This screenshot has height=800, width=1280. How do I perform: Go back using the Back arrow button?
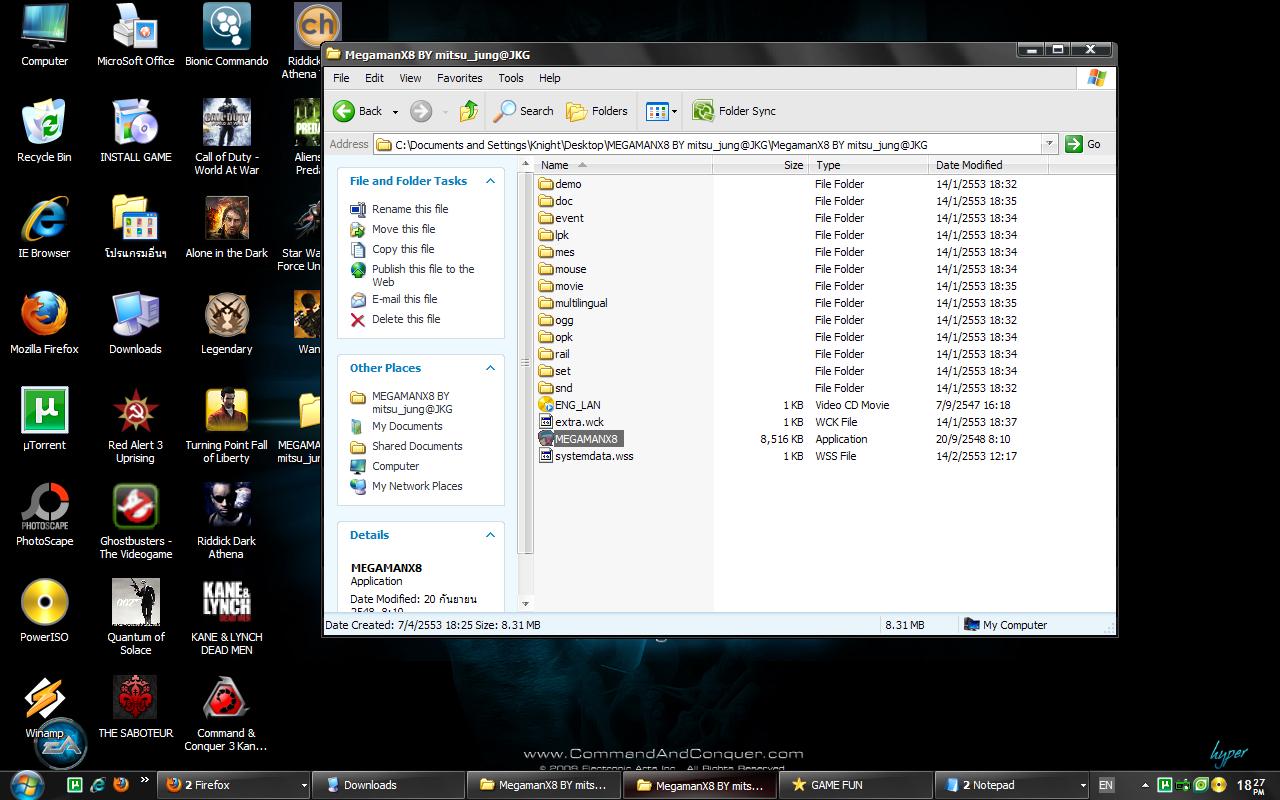coord(358,111)
